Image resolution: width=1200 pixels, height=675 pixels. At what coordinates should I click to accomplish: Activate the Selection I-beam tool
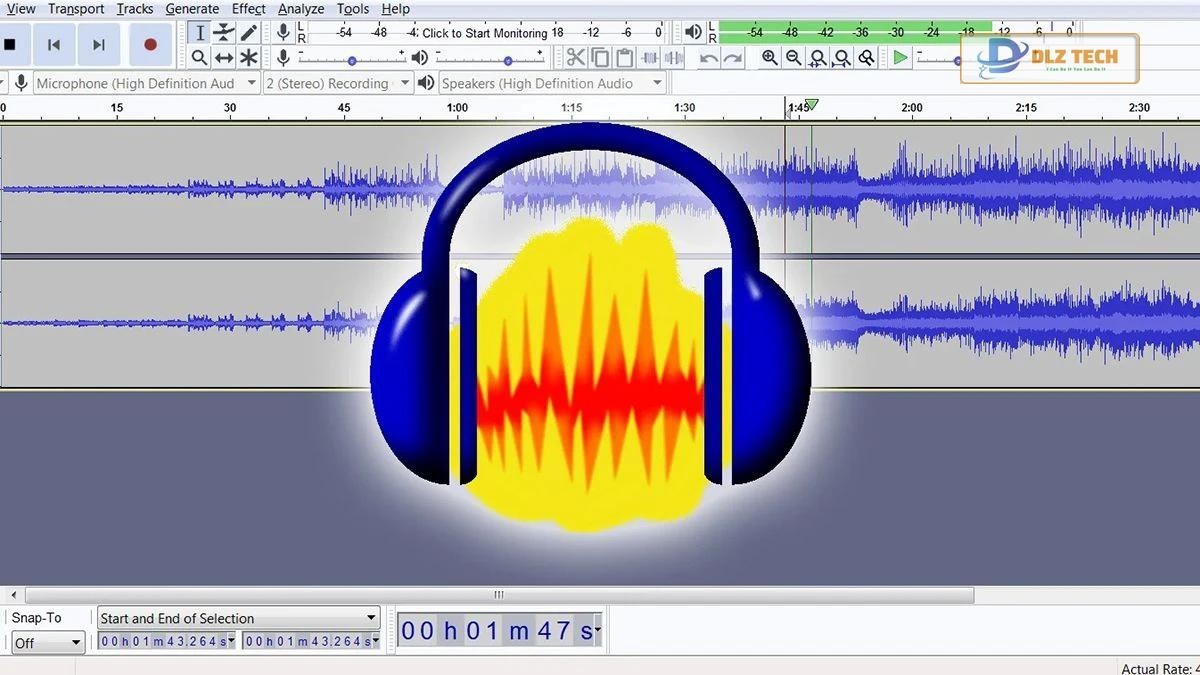tap(200, 33)
